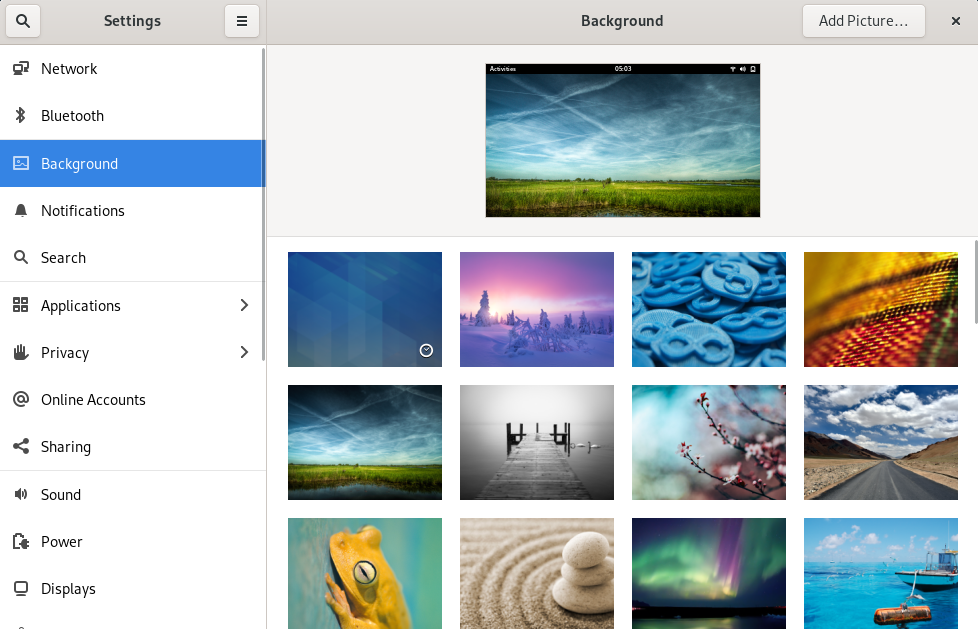Open the Network settings panel
Screen dimensions: 978x629
pos(69,69)
